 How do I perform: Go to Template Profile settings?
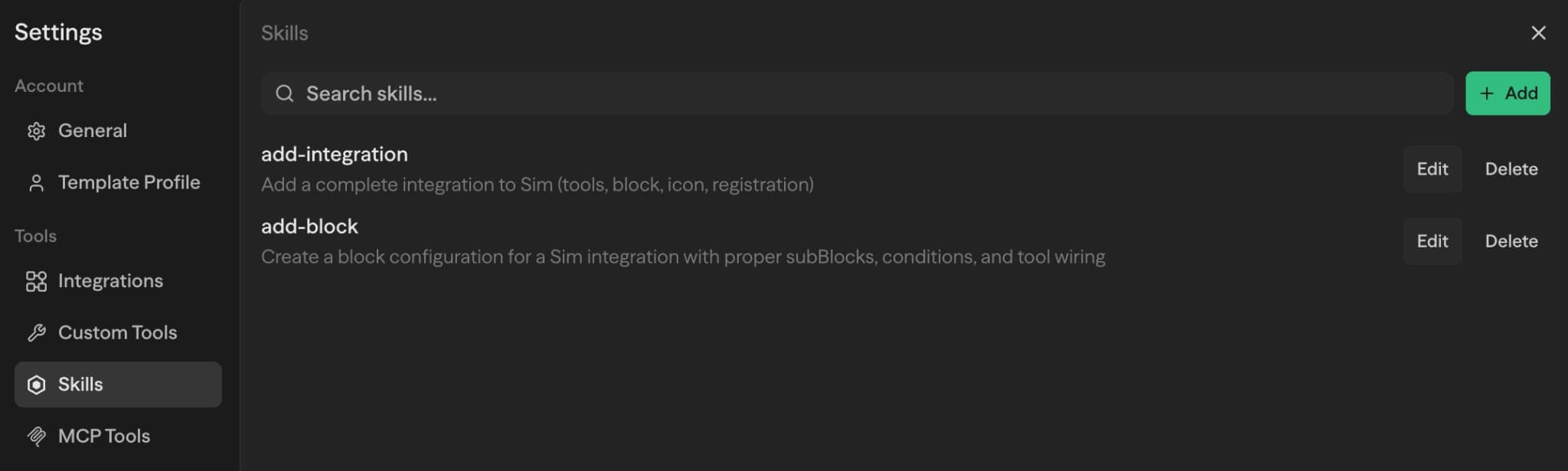pos(129,183)
